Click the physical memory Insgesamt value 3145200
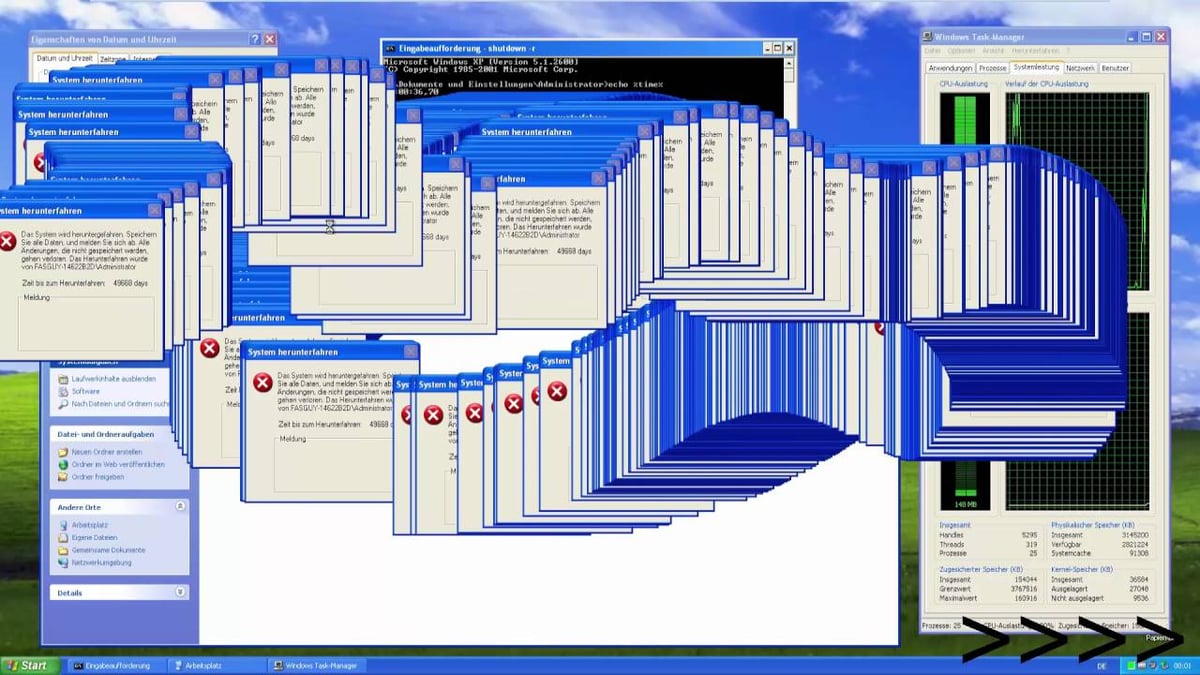The image size is (1200, 675). tap(1134, 535)
